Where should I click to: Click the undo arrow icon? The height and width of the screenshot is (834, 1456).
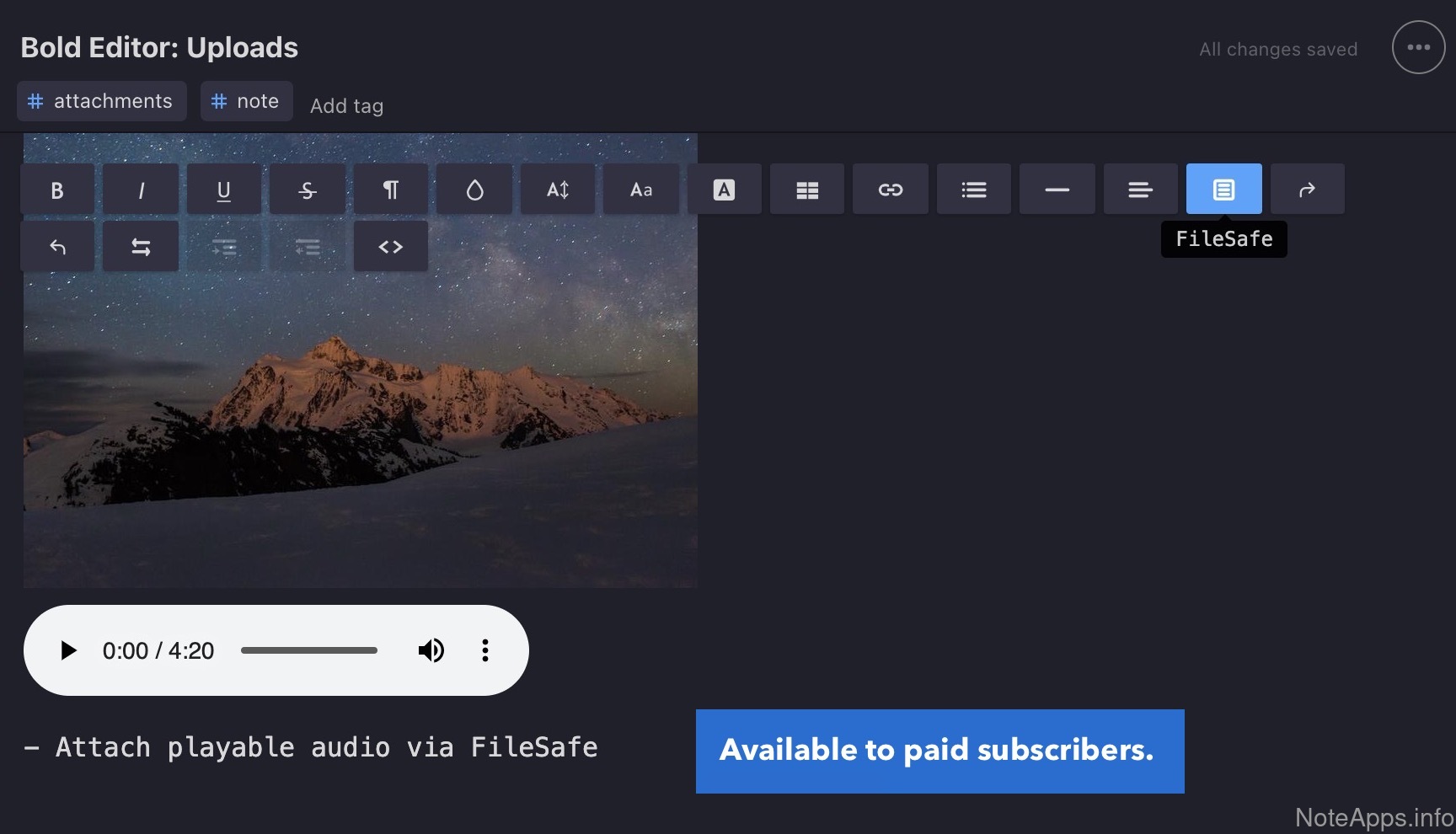tap(57, 247)
